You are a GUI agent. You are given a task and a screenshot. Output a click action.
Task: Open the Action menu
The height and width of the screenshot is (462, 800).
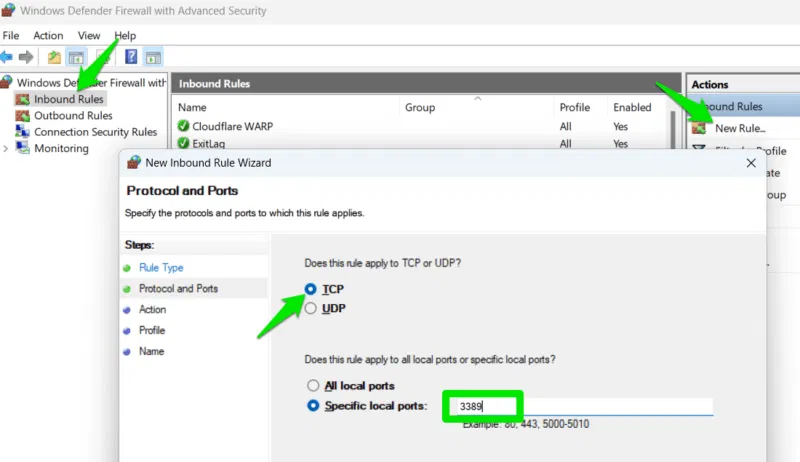(x=48, y=36)
